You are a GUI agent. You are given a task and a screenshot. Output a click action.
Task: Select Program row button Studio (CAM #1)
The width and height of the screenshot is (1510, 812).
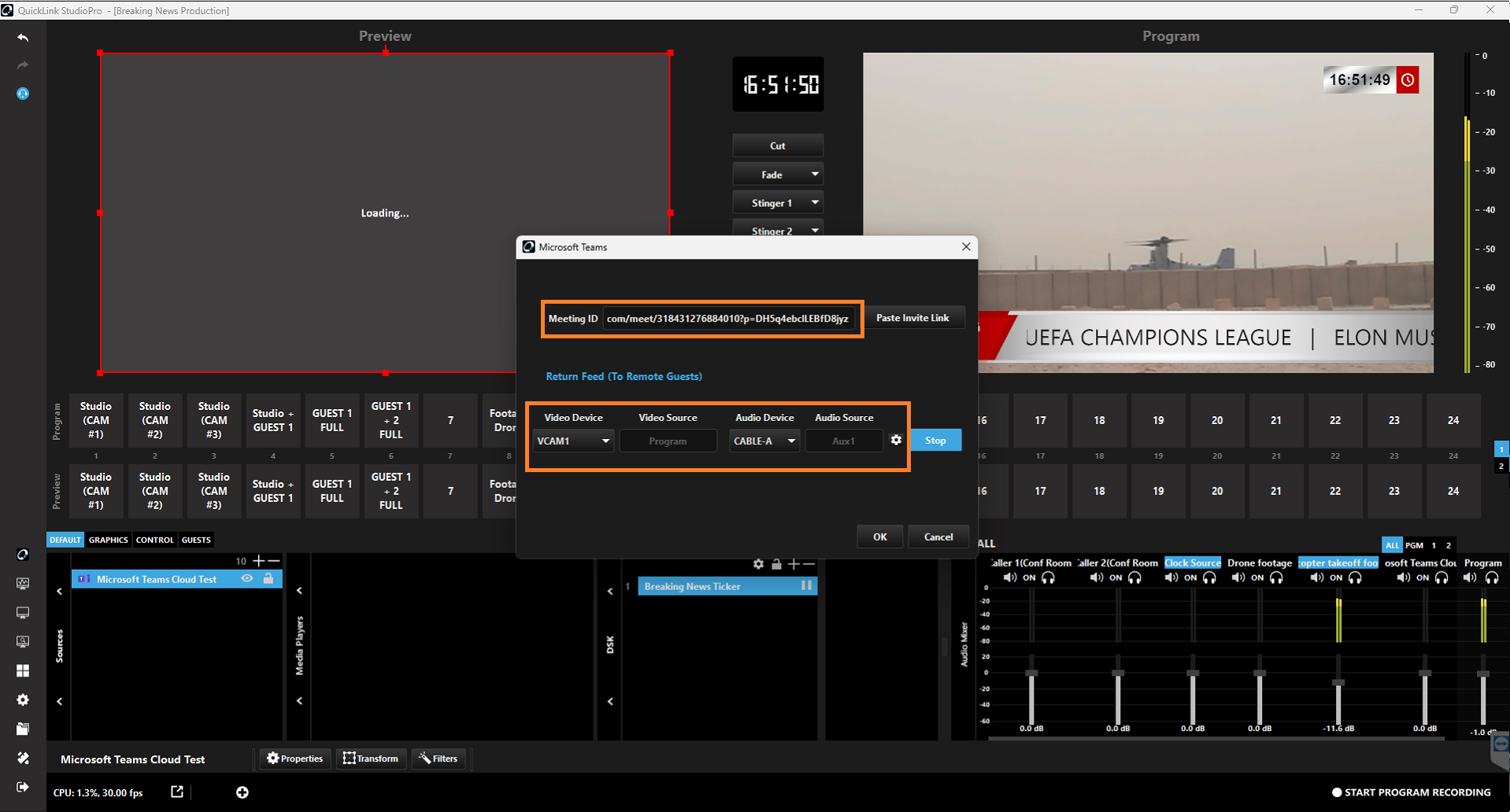tap(96, 420)
